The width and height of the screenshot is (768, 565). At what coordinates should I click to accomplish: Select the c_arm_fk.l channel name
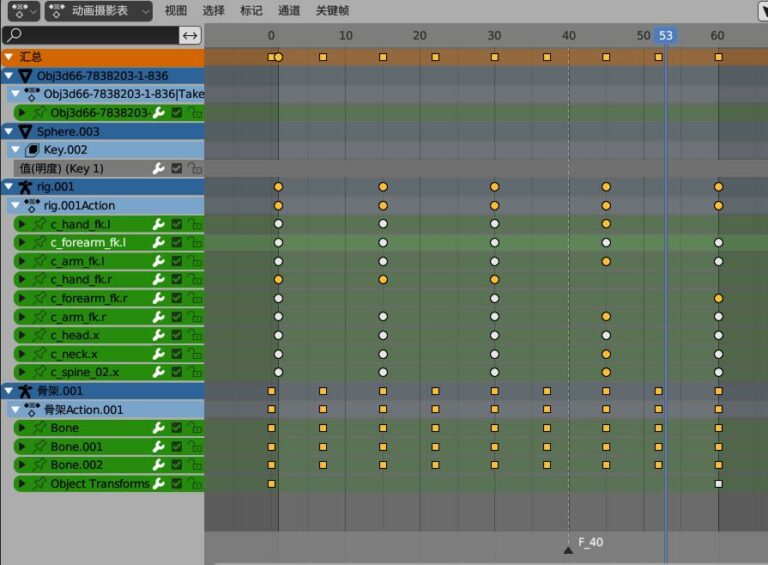pyautogui.click(x=77, y=261)
